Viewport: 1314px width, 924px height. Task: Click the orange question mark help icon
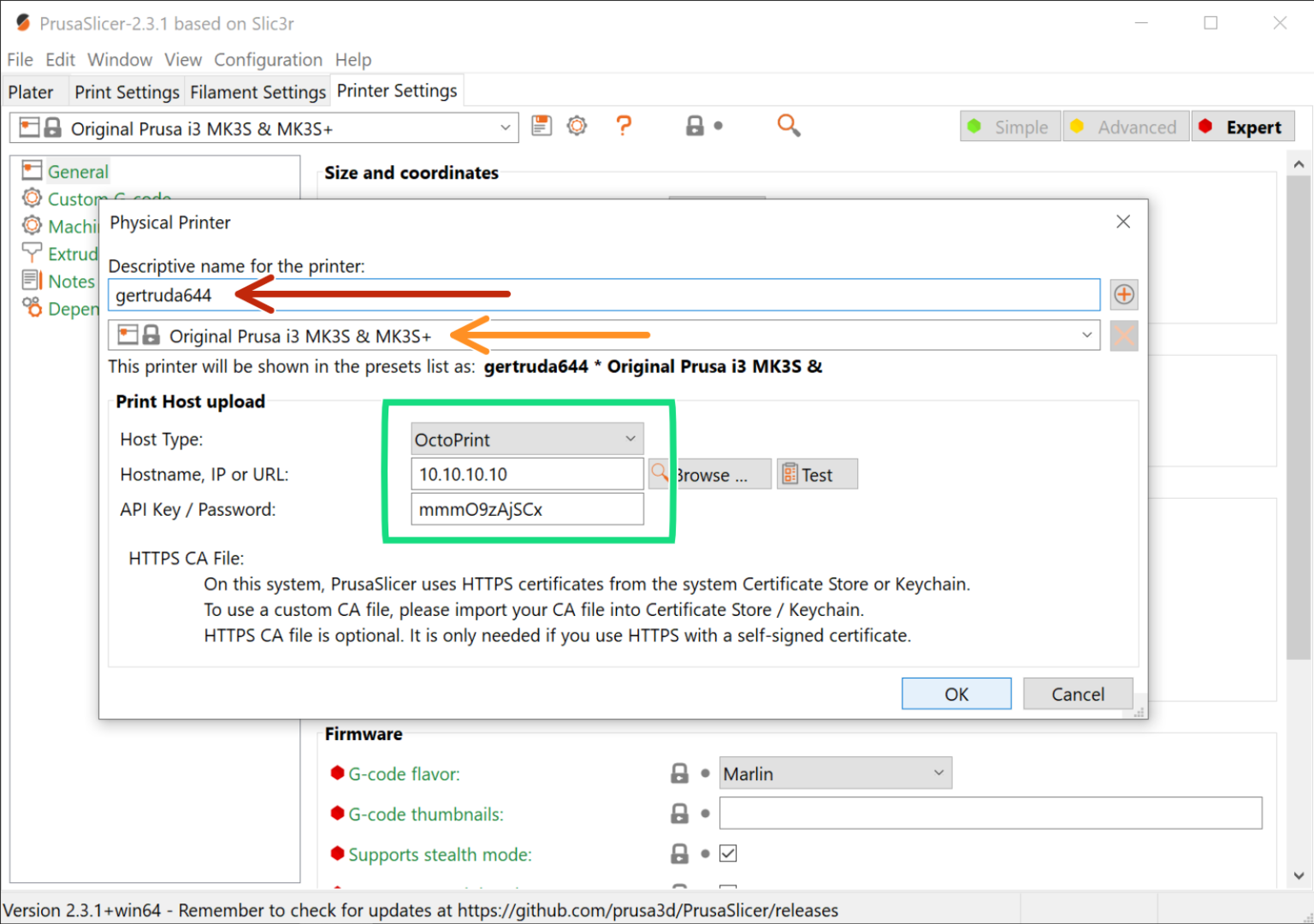(x=624, y=125)
